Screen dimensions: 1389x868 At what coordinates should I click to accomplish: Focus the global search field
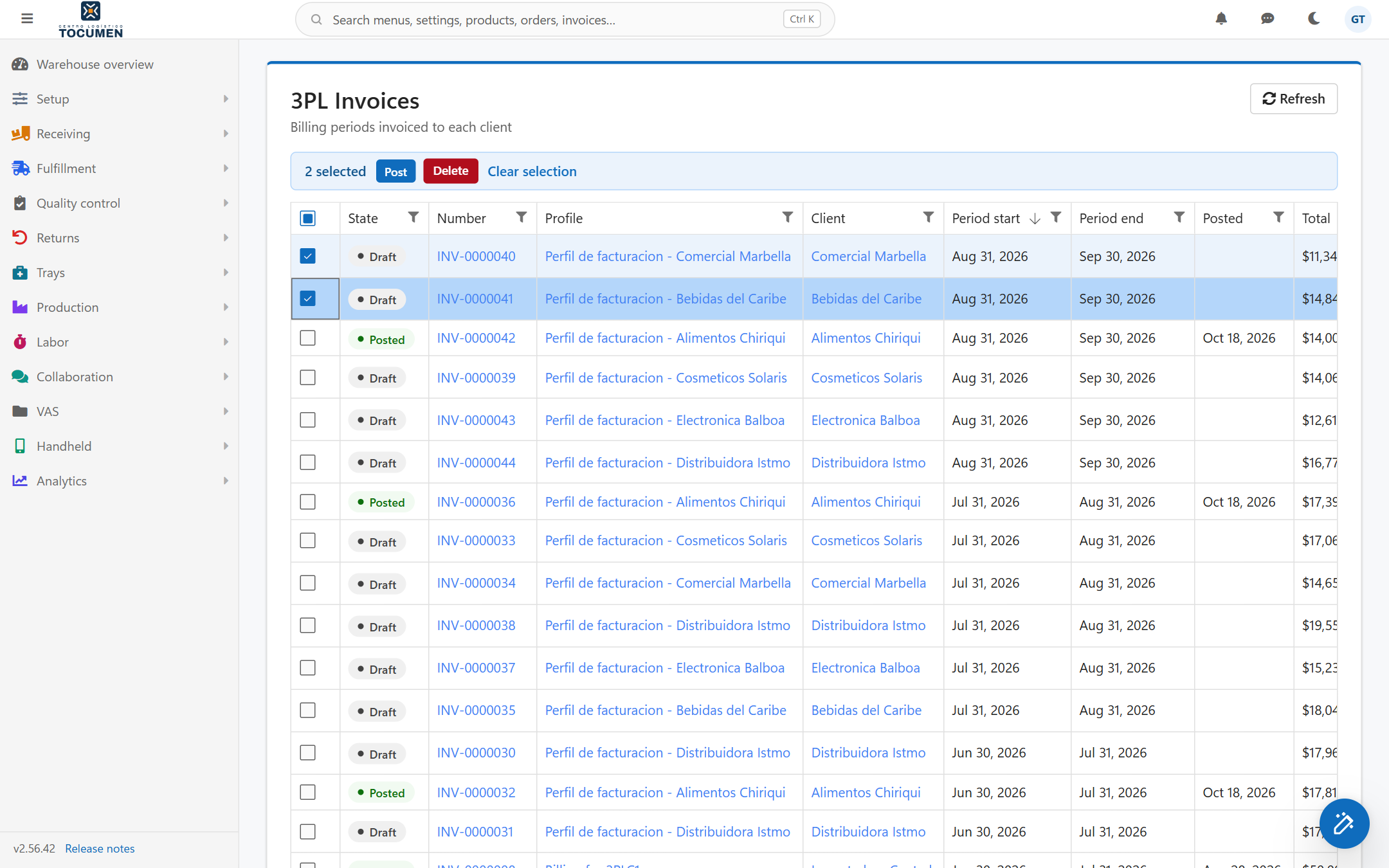(x=565, y=19)
